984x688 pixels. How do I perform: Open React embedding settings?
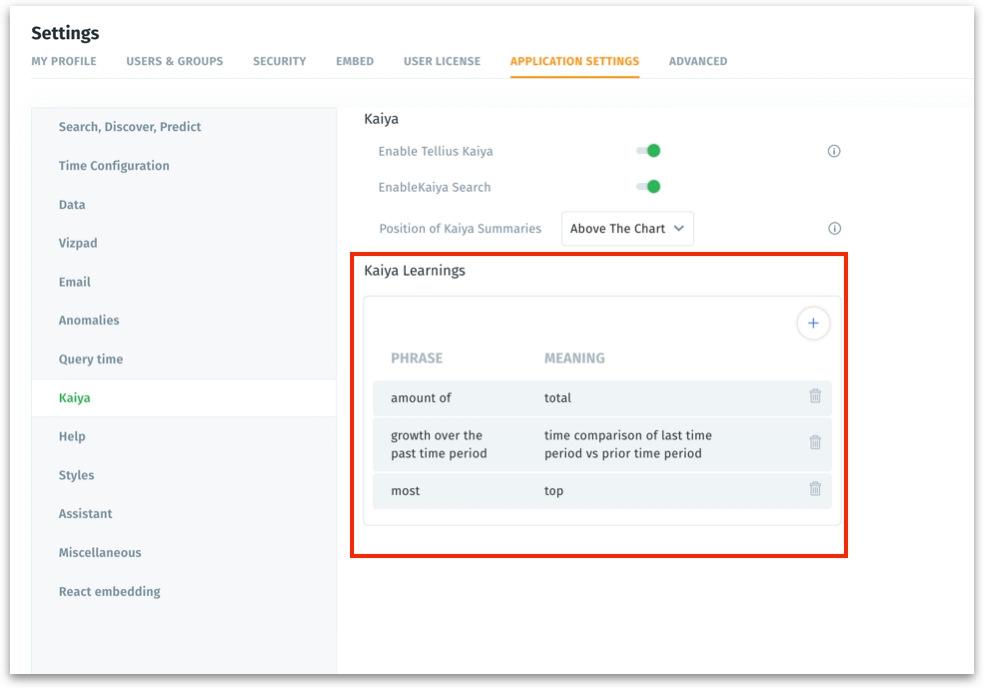click(x=109, y=592)
